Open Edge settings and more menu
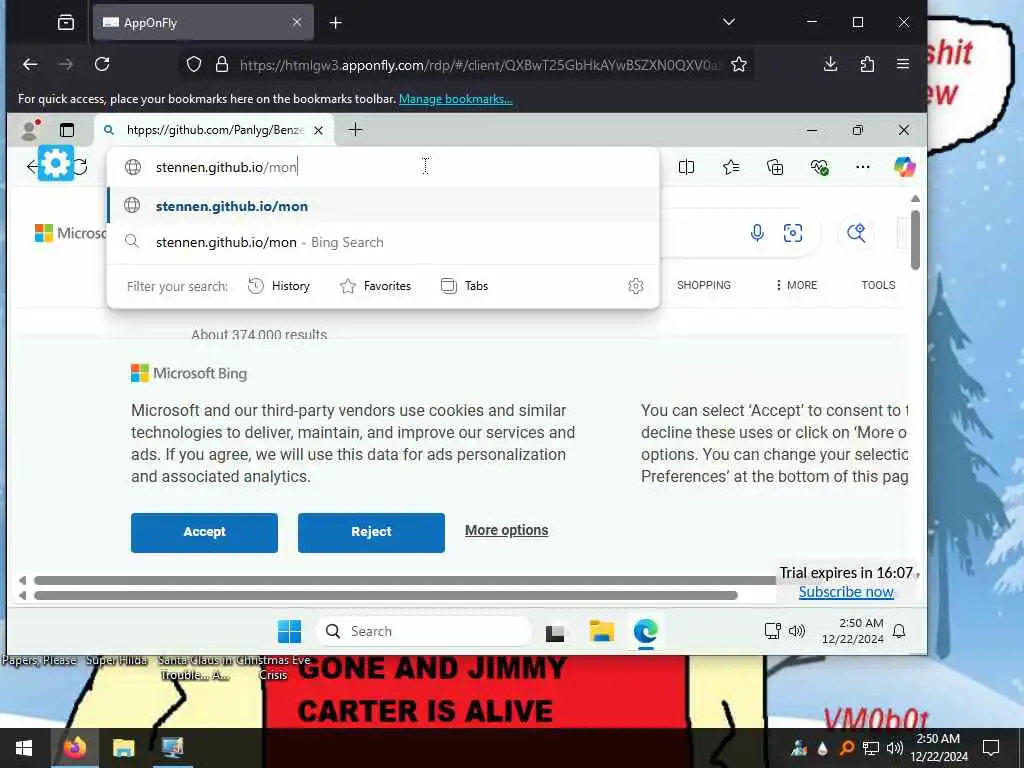 point(863,167)
